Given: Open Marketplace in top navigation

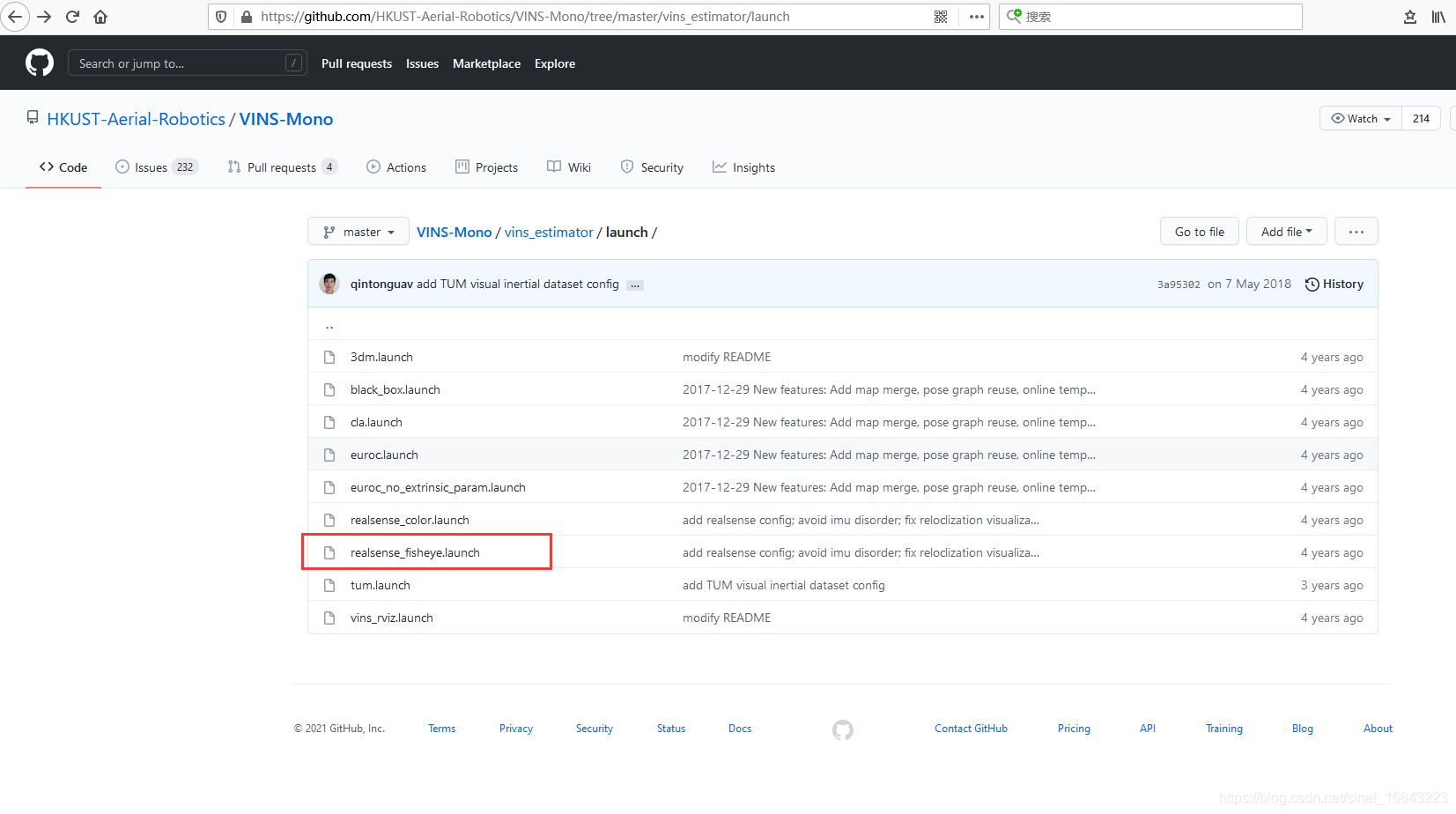Looking at the screenshot, I should (486, 63).
